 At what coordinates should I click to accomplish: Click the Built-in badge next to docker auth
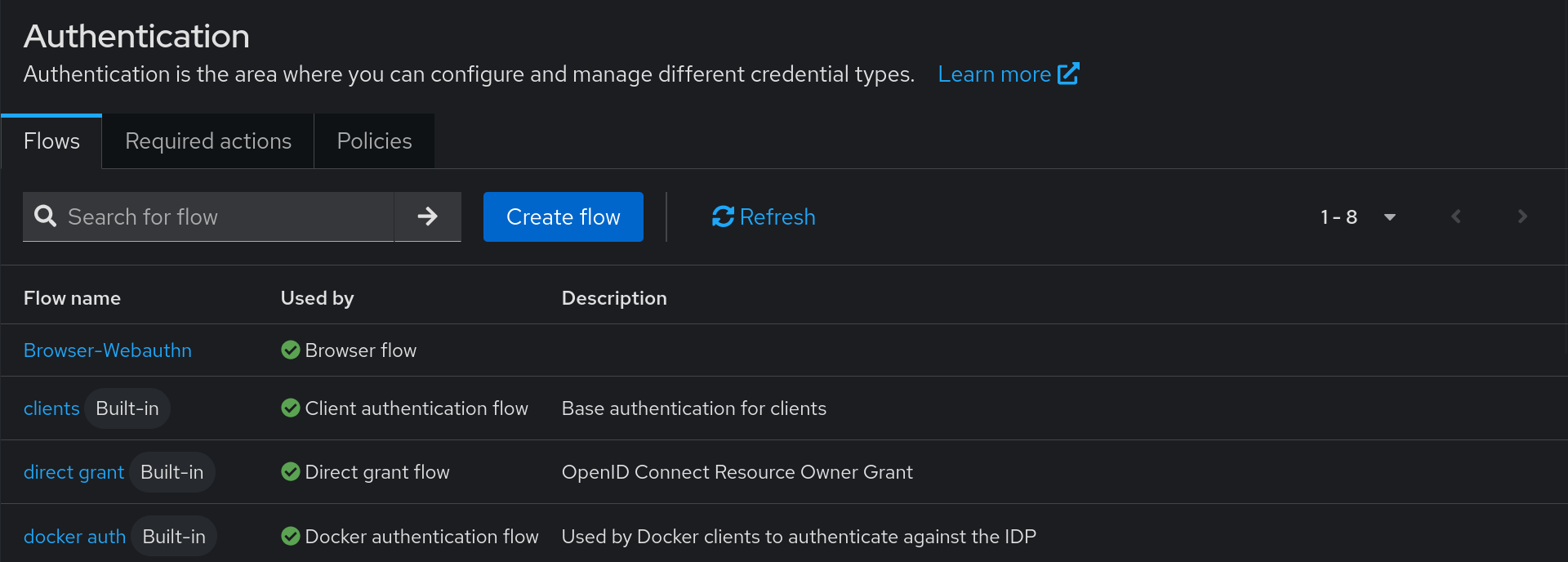[x=174, y=536]
